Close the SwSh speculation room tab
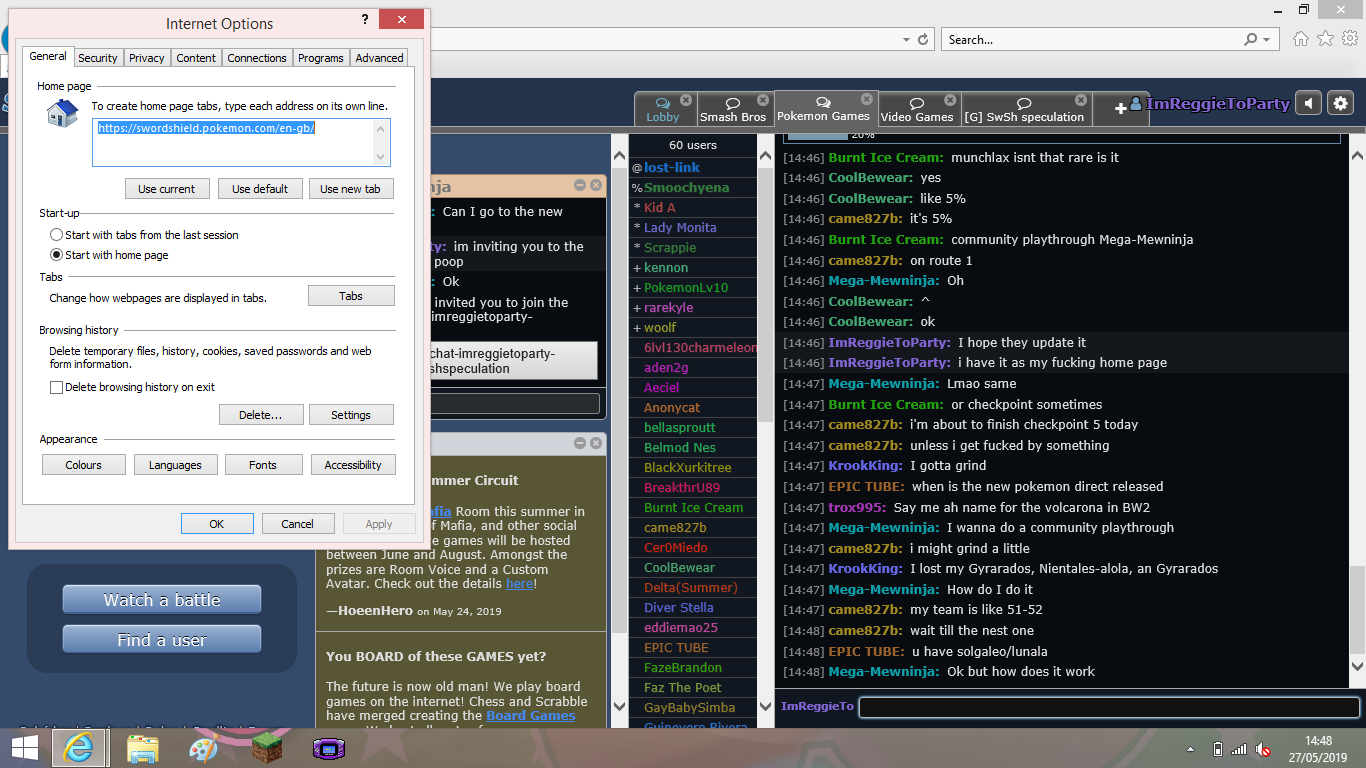The width and height of the screenshot is (1366, 768). [x=1081, y=100]
